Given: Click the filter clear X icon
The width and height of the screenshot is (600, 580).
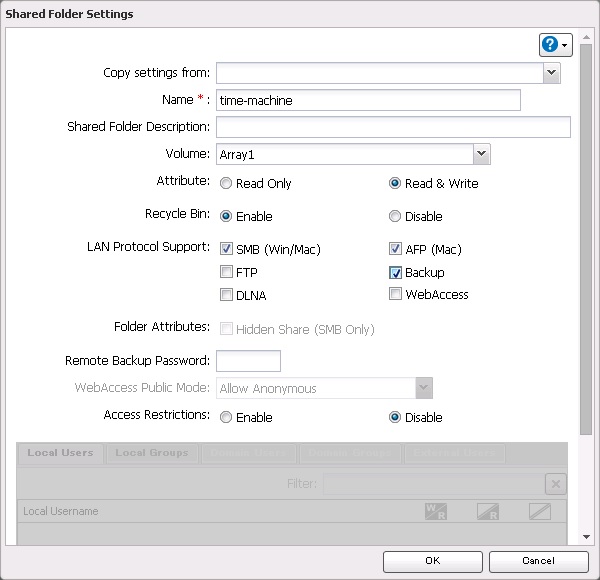Looking at the screenshot, I should [x=555, y=484].
